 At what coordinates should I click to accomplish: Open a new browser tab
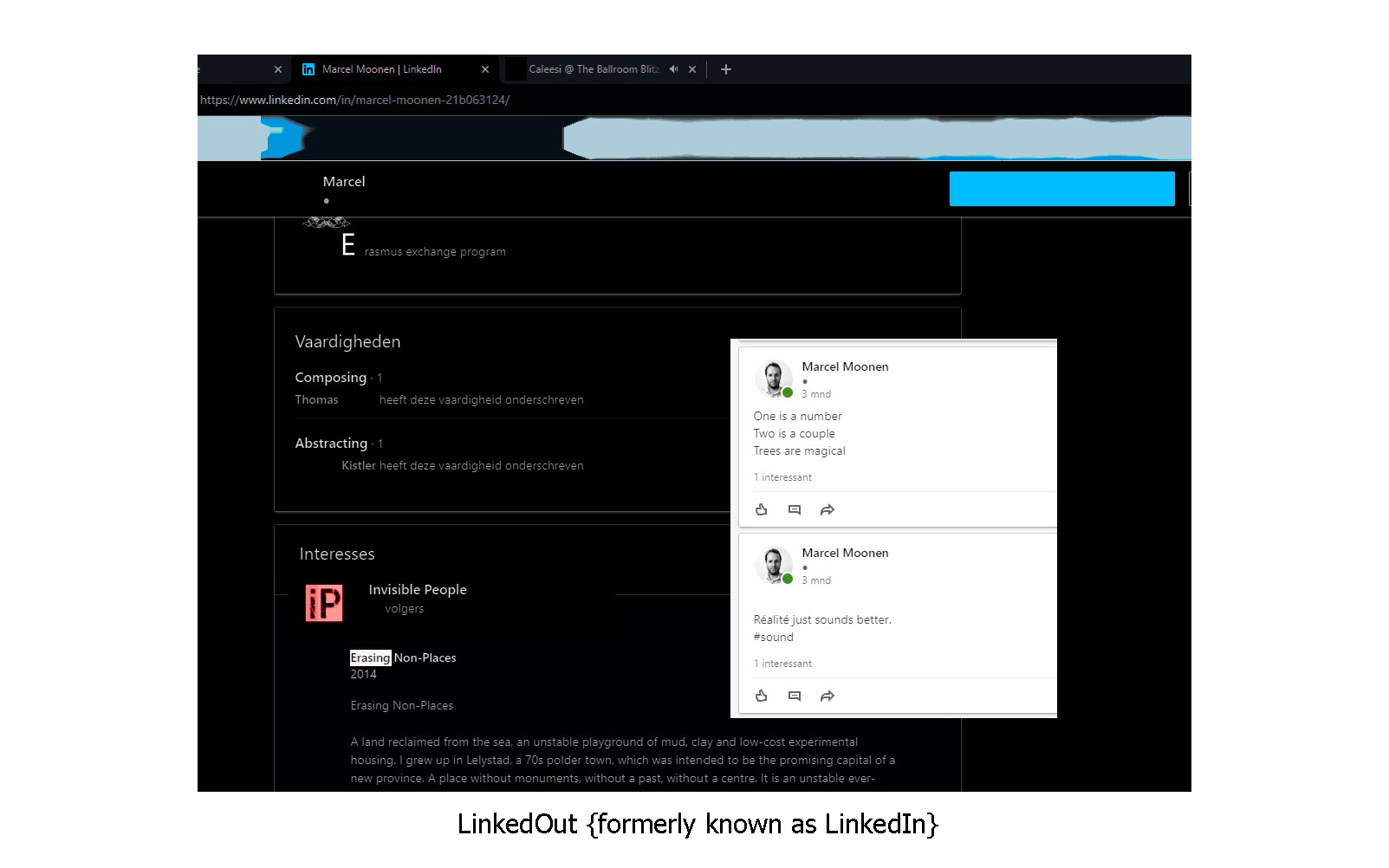pyautogui.click(x=726, y=69)
